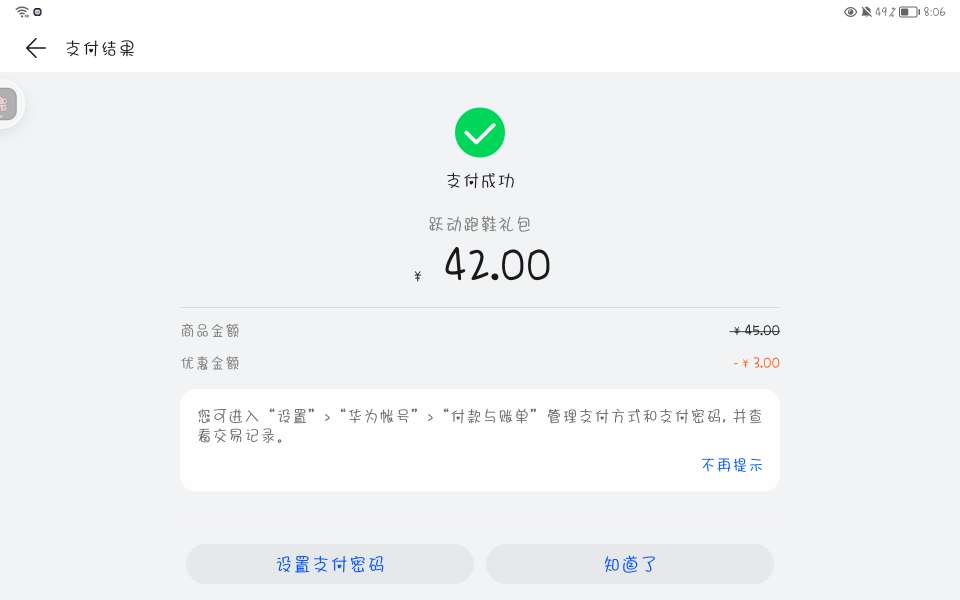Tap the back arrow icon

pos(36,48)
